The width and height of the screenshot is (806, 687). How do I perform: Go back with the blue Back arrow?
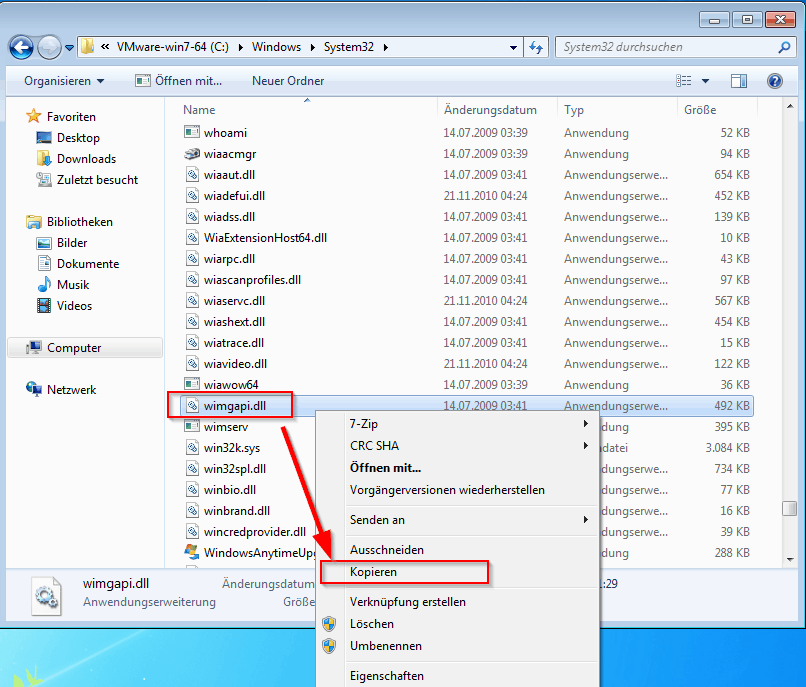coord(21,48)
